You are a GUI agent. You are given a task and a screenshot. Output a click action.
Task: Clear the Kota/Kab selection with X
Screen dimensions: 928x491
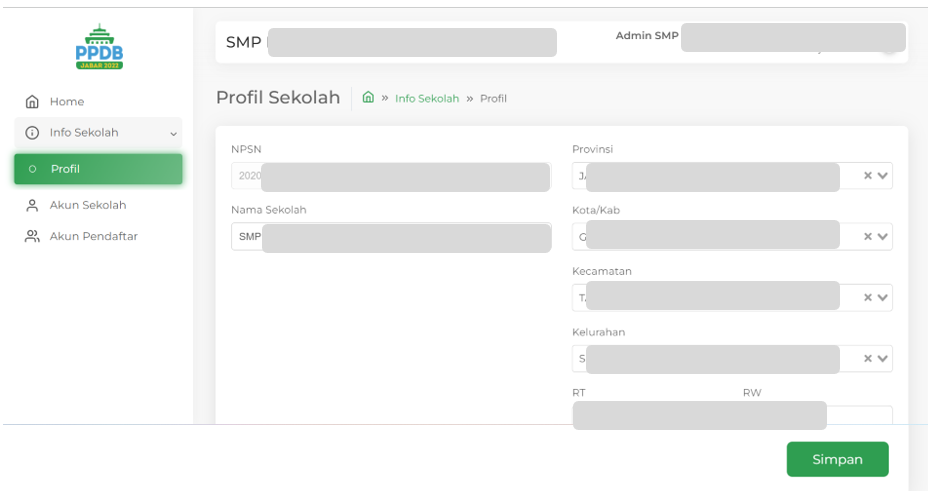[868, 237]
